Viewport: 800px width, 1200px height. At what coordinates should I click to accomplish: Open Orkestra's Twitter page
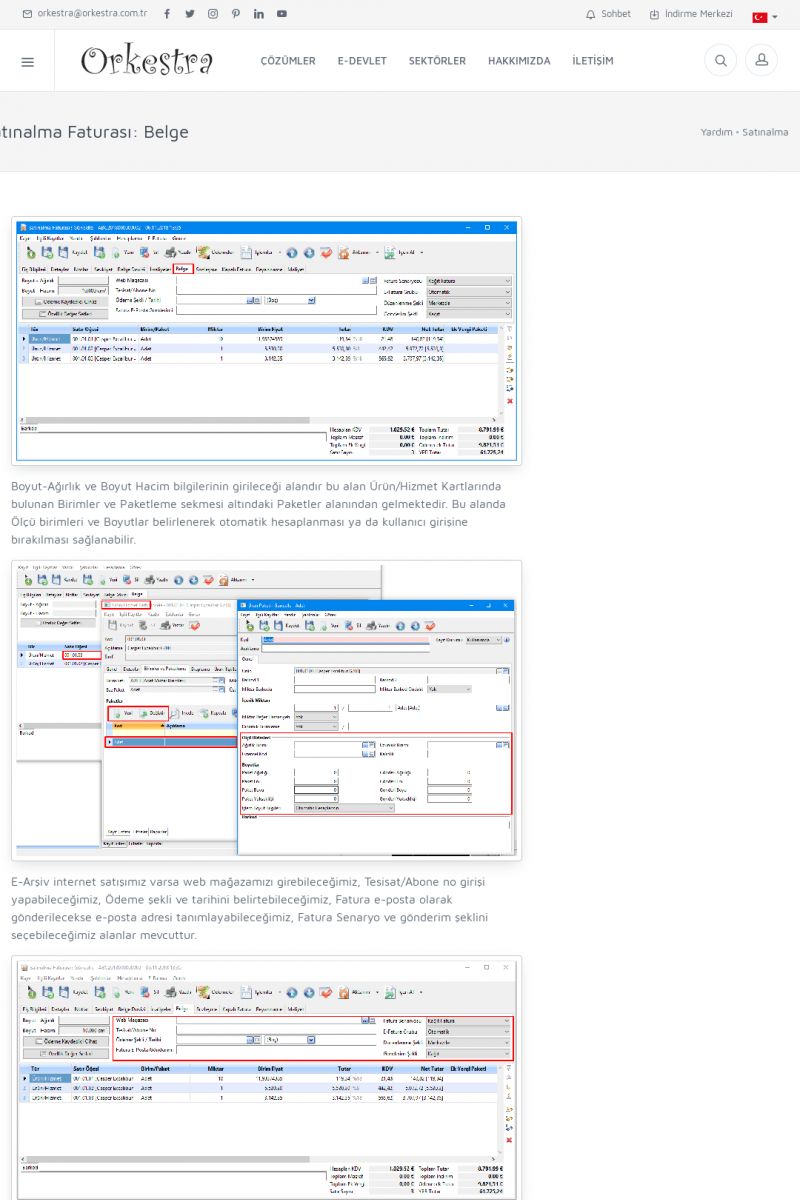(189, 14)
